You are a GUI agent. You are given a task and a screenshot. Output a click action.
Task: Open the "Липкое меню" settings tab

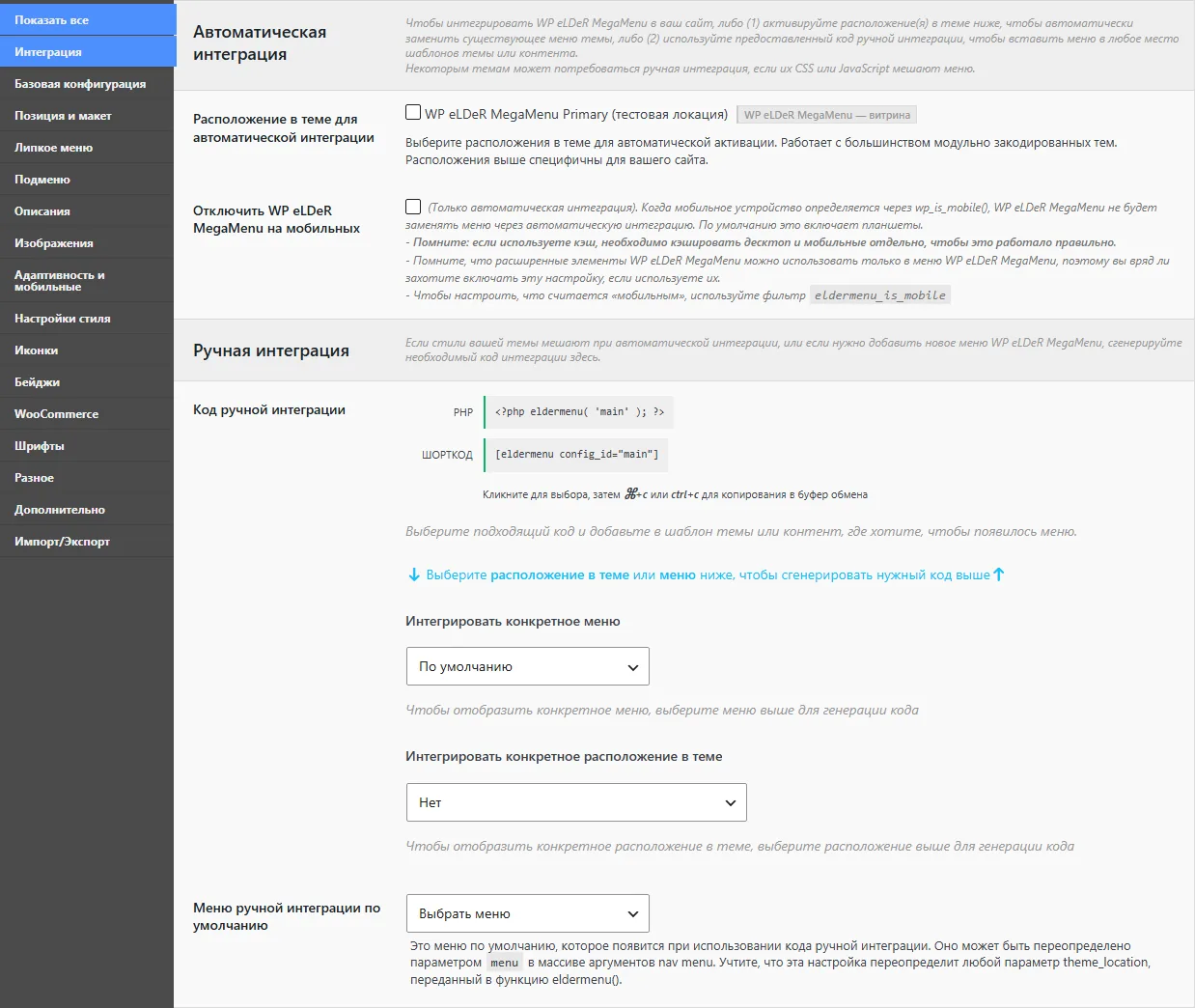click(87, 148)
